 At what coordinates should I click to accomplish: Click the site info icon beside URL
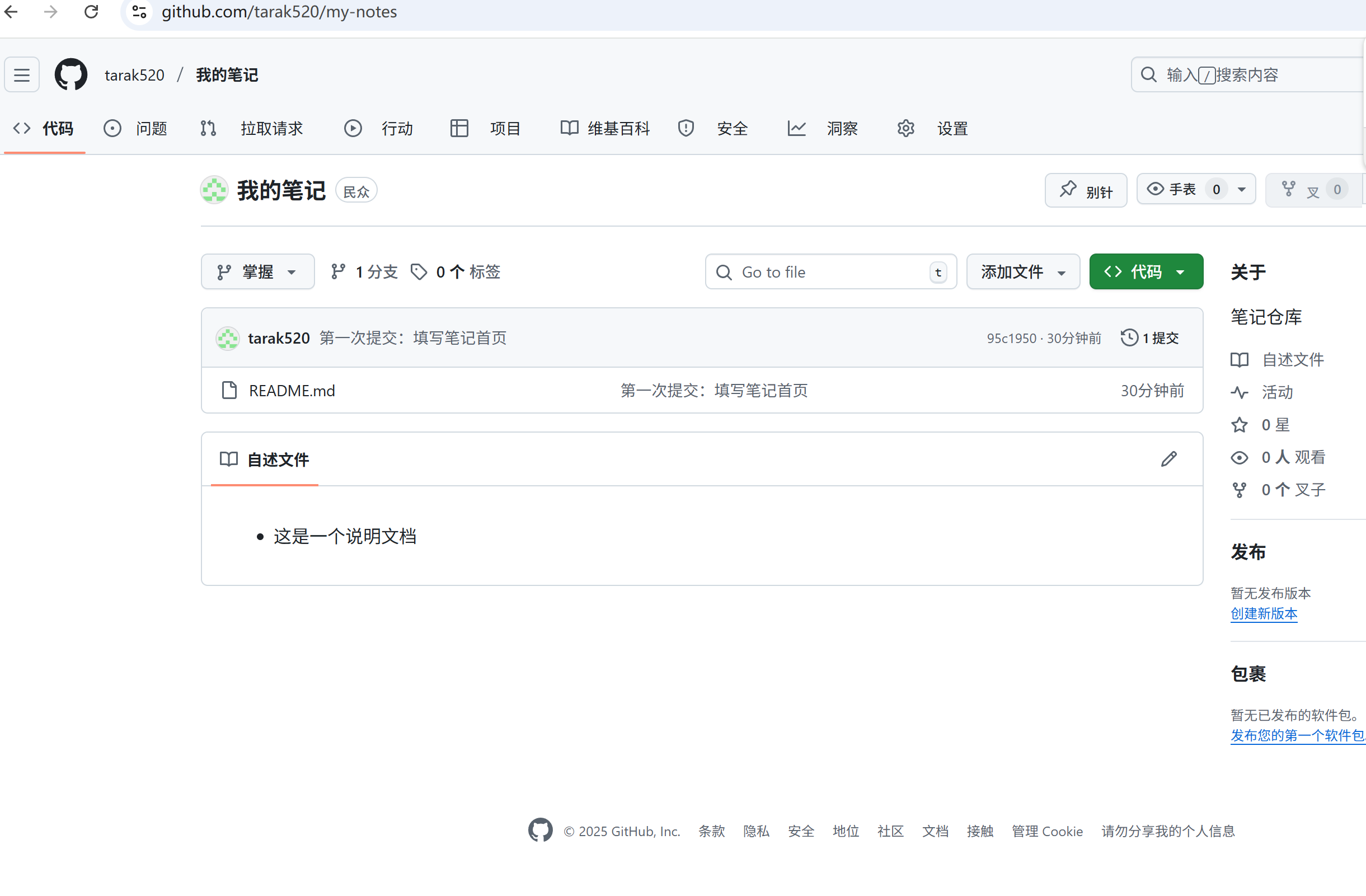(139, 12)
